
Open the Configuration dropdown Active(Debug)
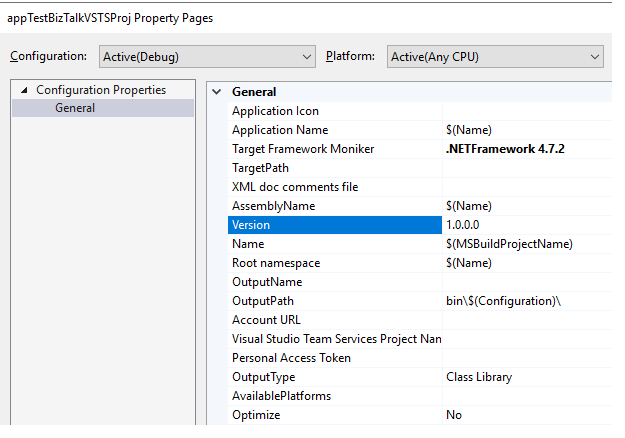pos(207,57)
